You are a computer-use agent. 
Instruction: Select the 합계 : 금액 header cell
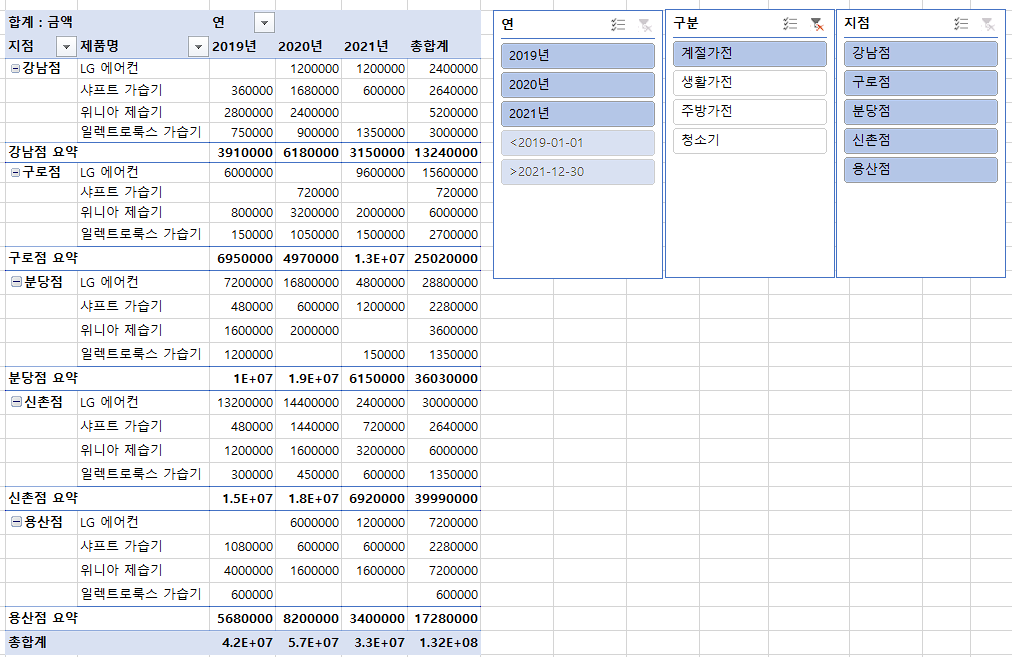41,23
